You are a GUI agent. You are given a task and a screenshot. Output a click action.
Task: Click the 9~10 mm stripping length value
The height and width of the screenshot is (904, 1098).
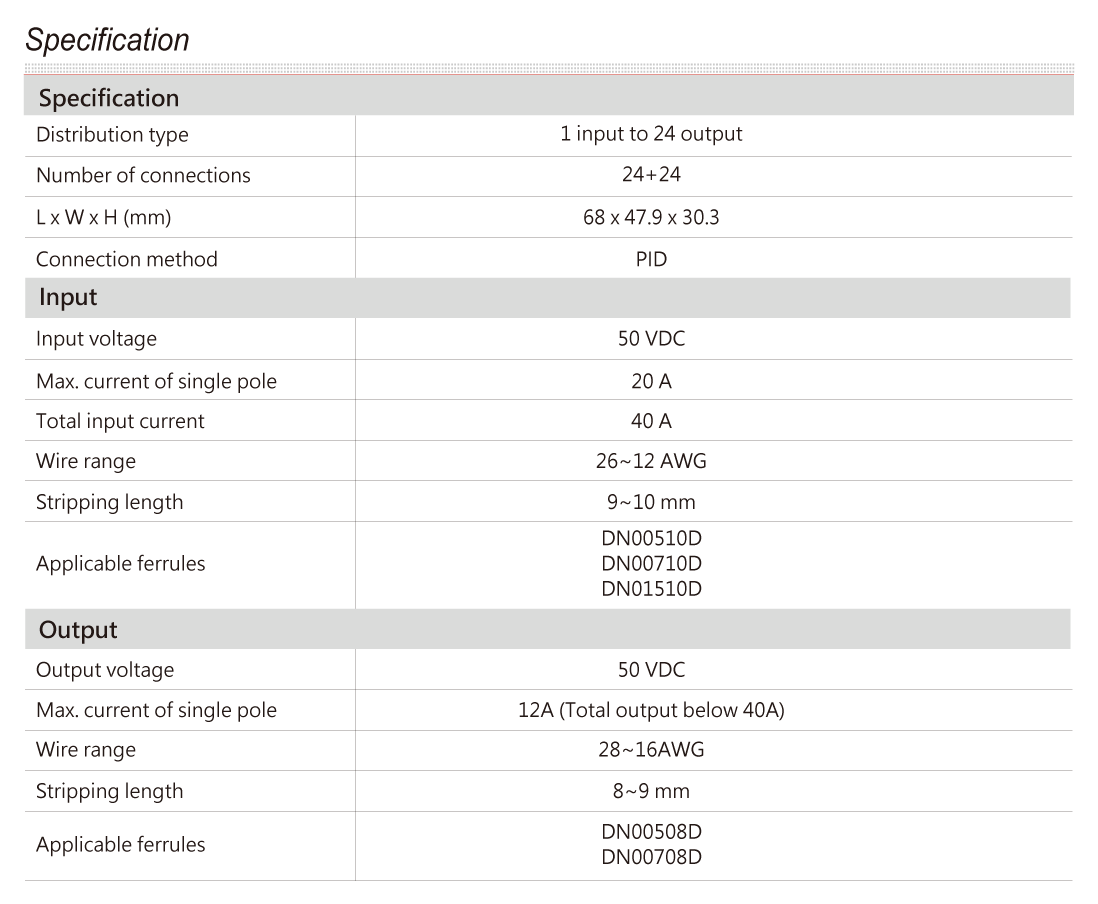(x=651, y=502)
